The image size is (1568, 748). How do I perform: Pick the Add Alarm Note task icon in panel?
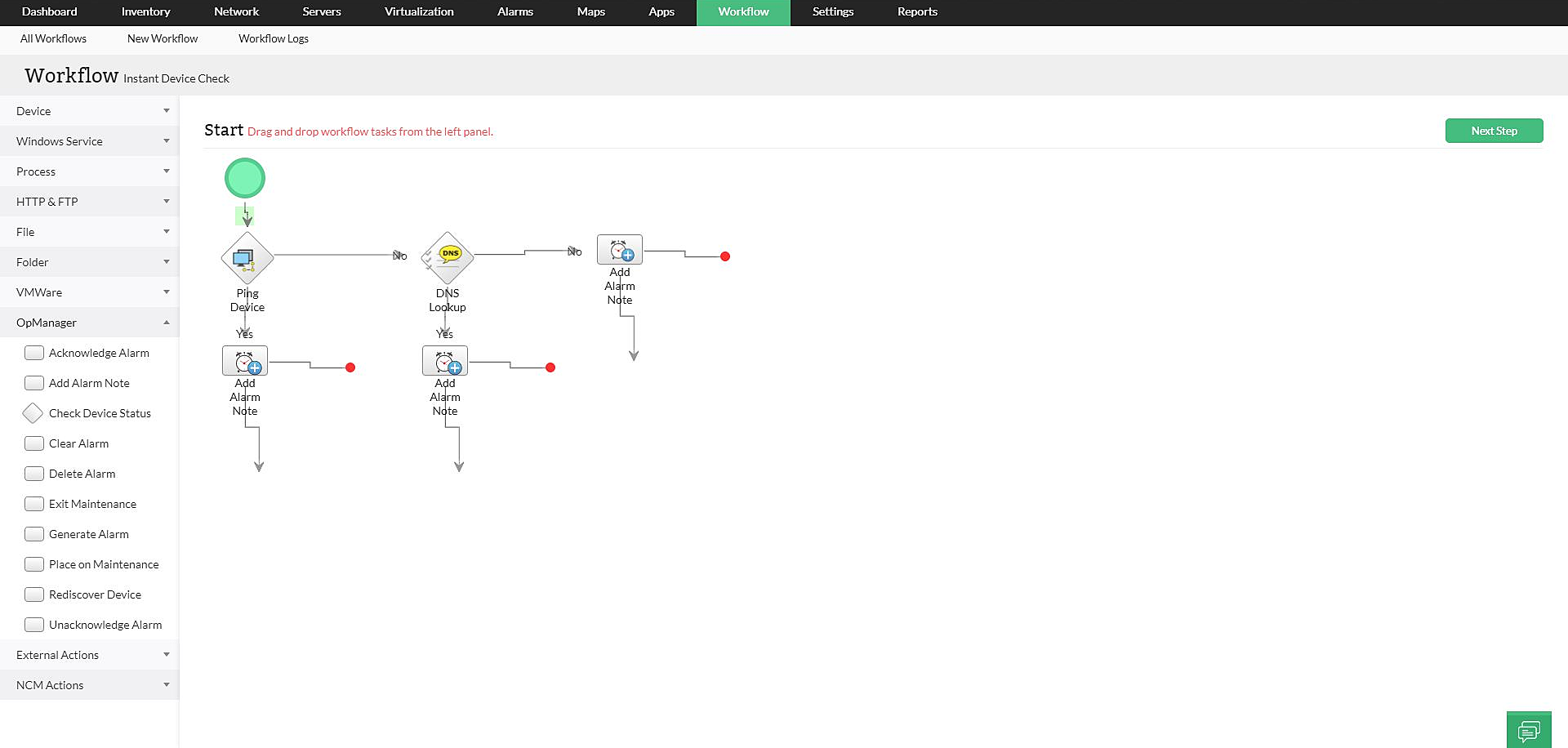click(34, 383)
